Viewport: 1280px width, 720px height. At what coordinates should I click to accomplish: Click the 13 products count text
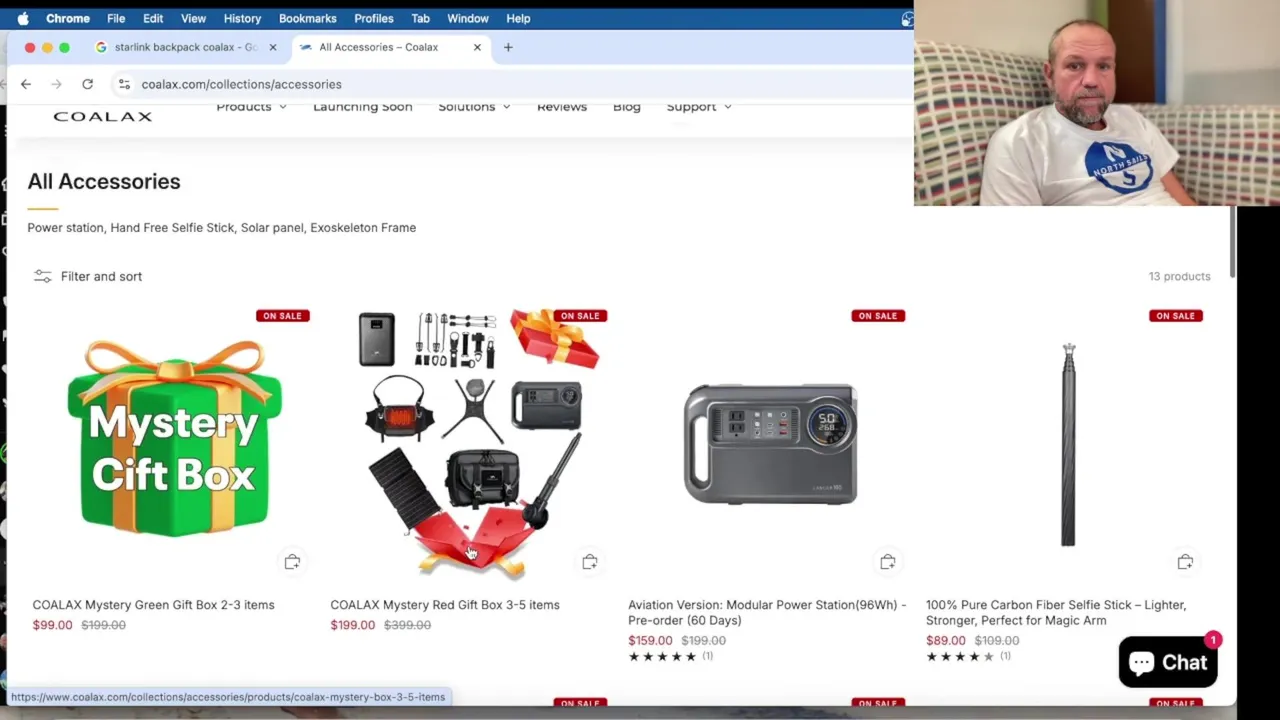pyautogui.click(x=1179, y=276)
